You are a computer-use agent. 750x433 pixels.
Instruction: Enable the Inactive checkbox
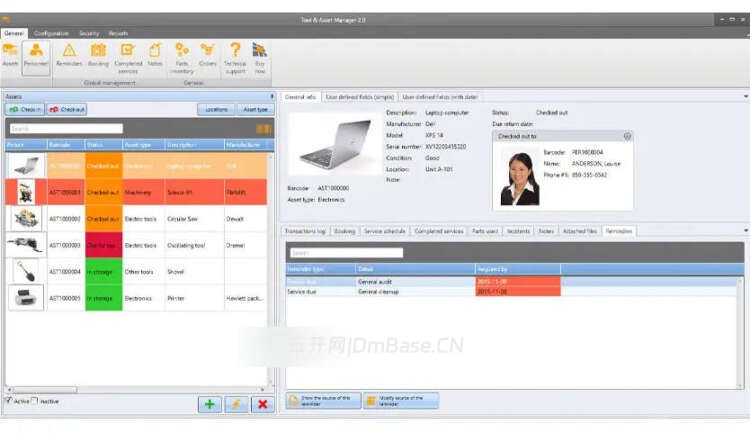click(x=35, y=401)
